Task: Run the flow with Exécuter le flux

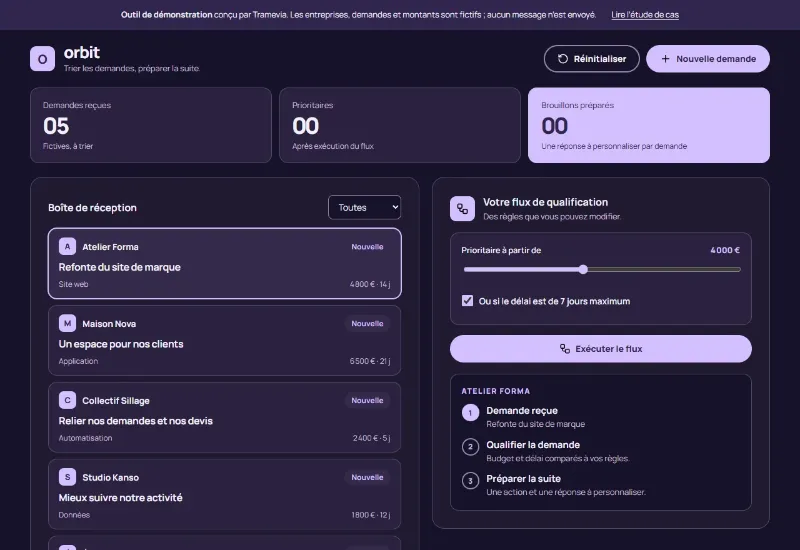Action: [x=601, y=349]
